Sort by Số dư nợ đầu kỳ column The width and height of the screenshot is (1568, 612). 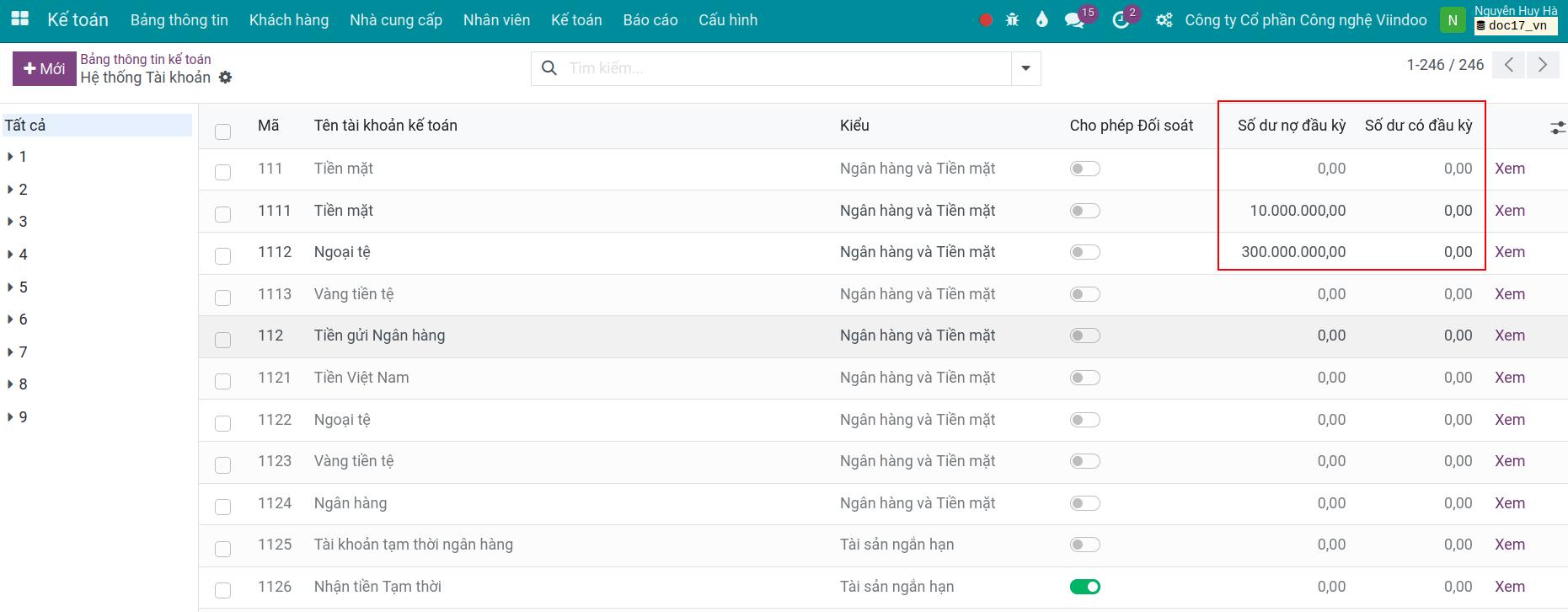click(x=1292, y=126)
